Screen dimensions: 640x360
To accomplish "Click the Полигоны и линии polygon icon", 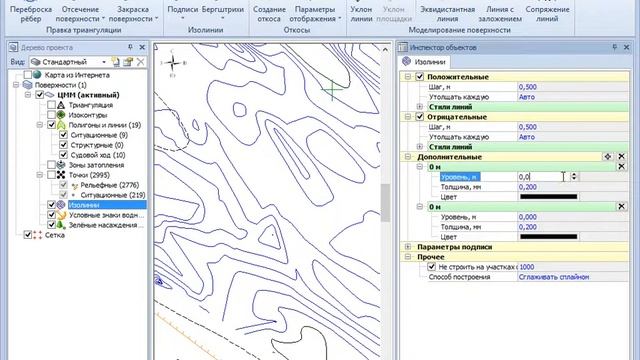I will point(61,125).
